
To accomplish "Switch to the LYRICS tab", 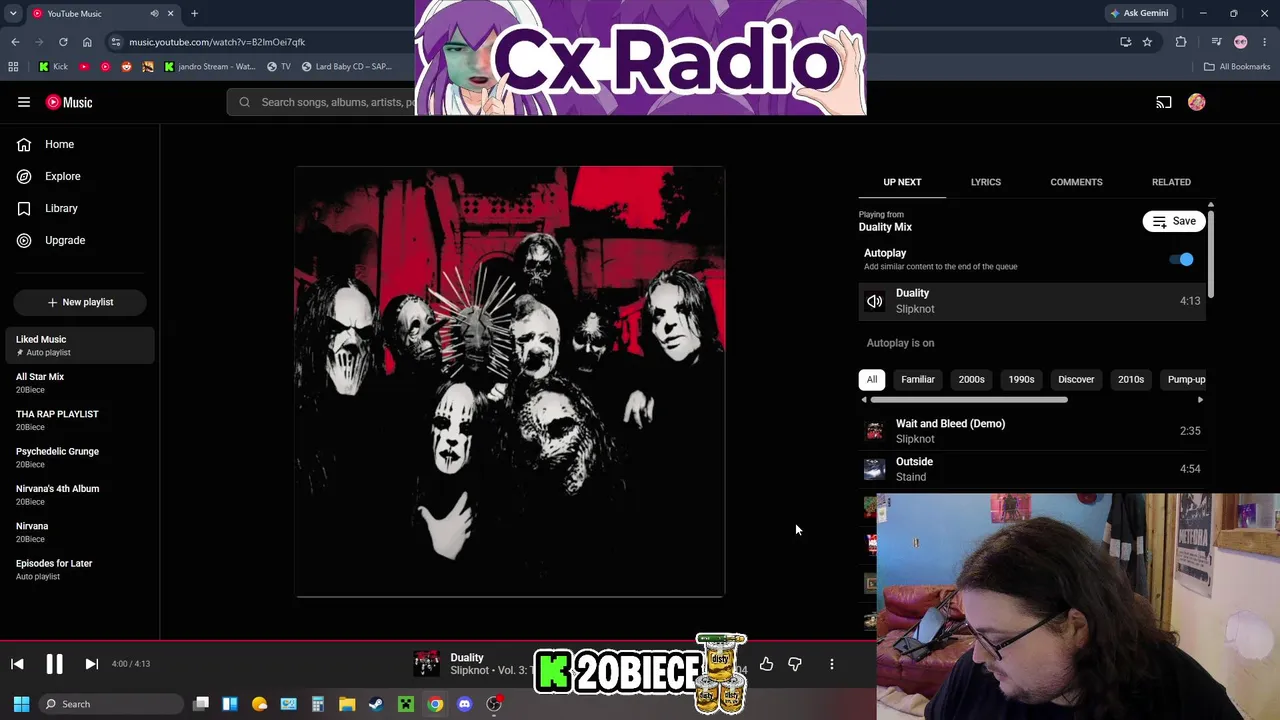I will point(986,182).
